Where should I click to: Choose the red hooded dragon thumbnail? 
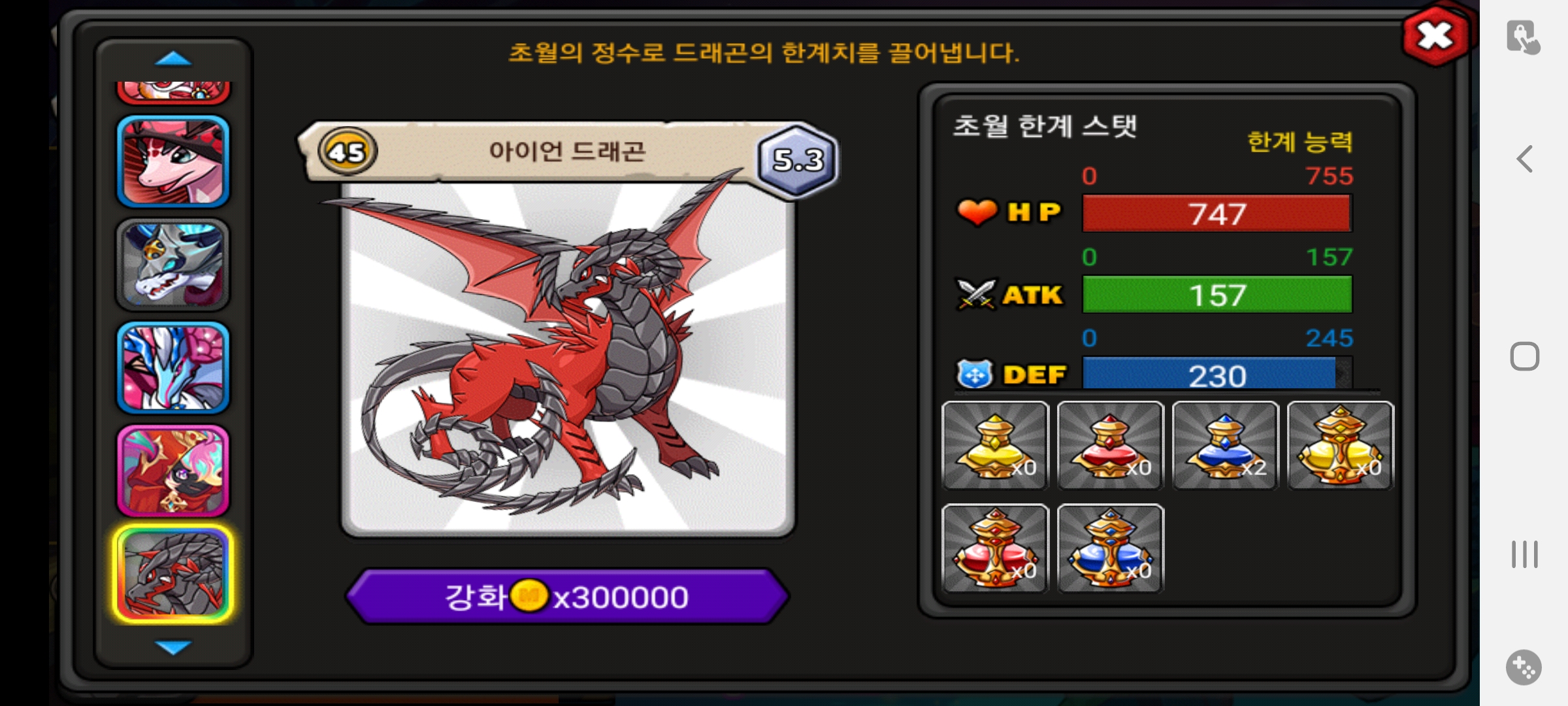(173, 471)
